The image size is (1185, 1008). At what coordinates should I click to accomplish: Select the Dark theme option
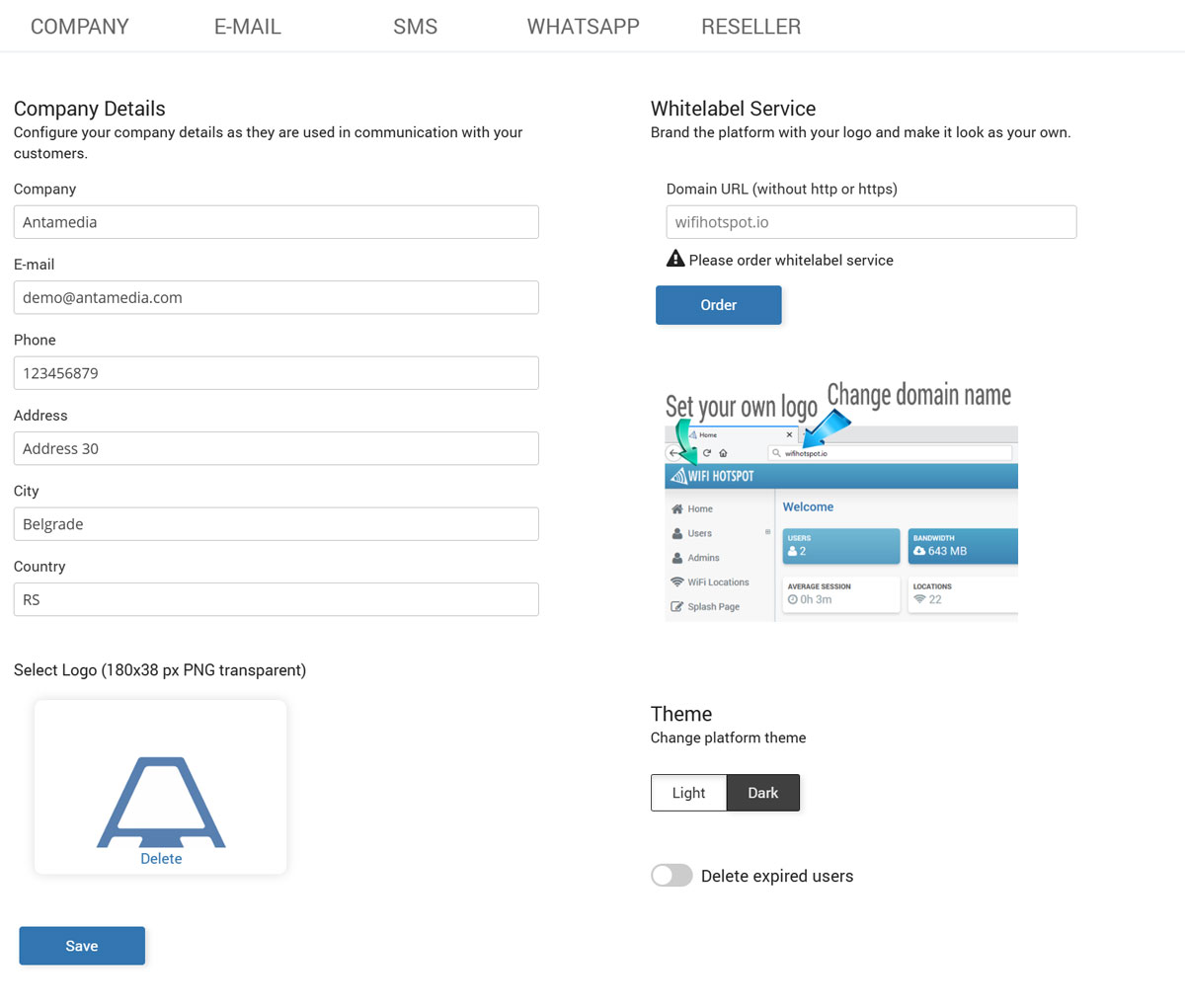762,793
